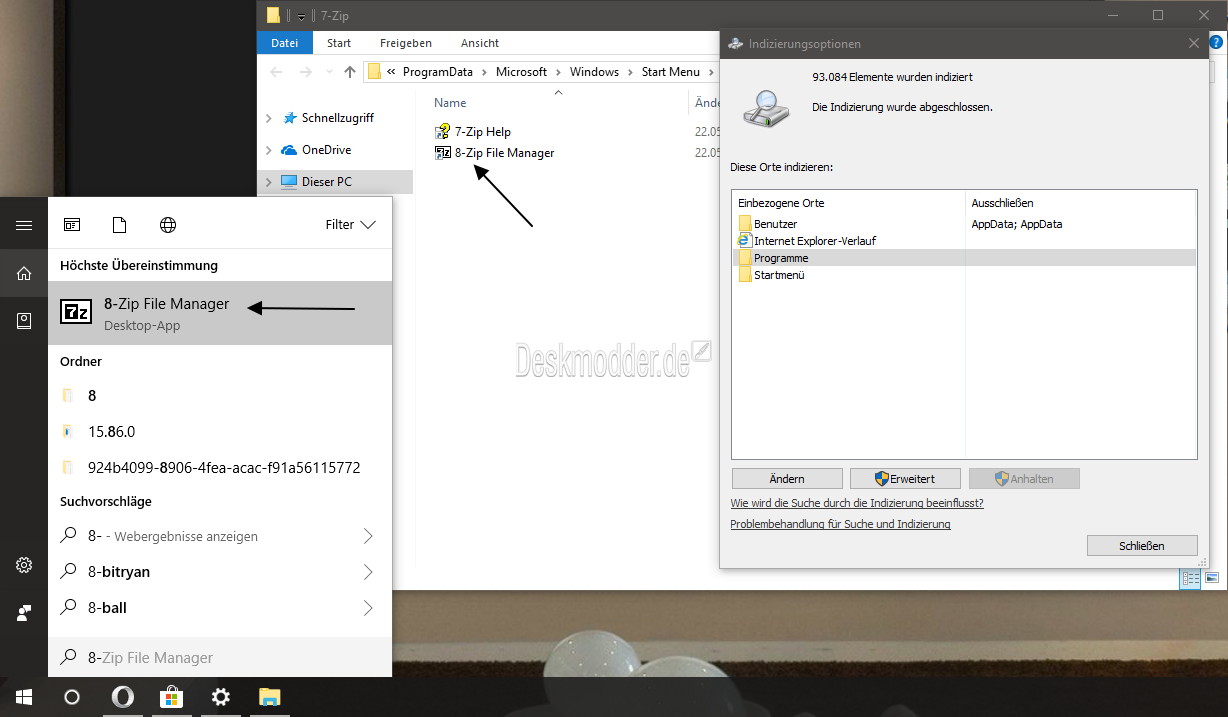Image resolution: width=1228 pixels, height=717 pixels.
Task: Filter search results by Web globe icon
Action: [x=168, y=225]
